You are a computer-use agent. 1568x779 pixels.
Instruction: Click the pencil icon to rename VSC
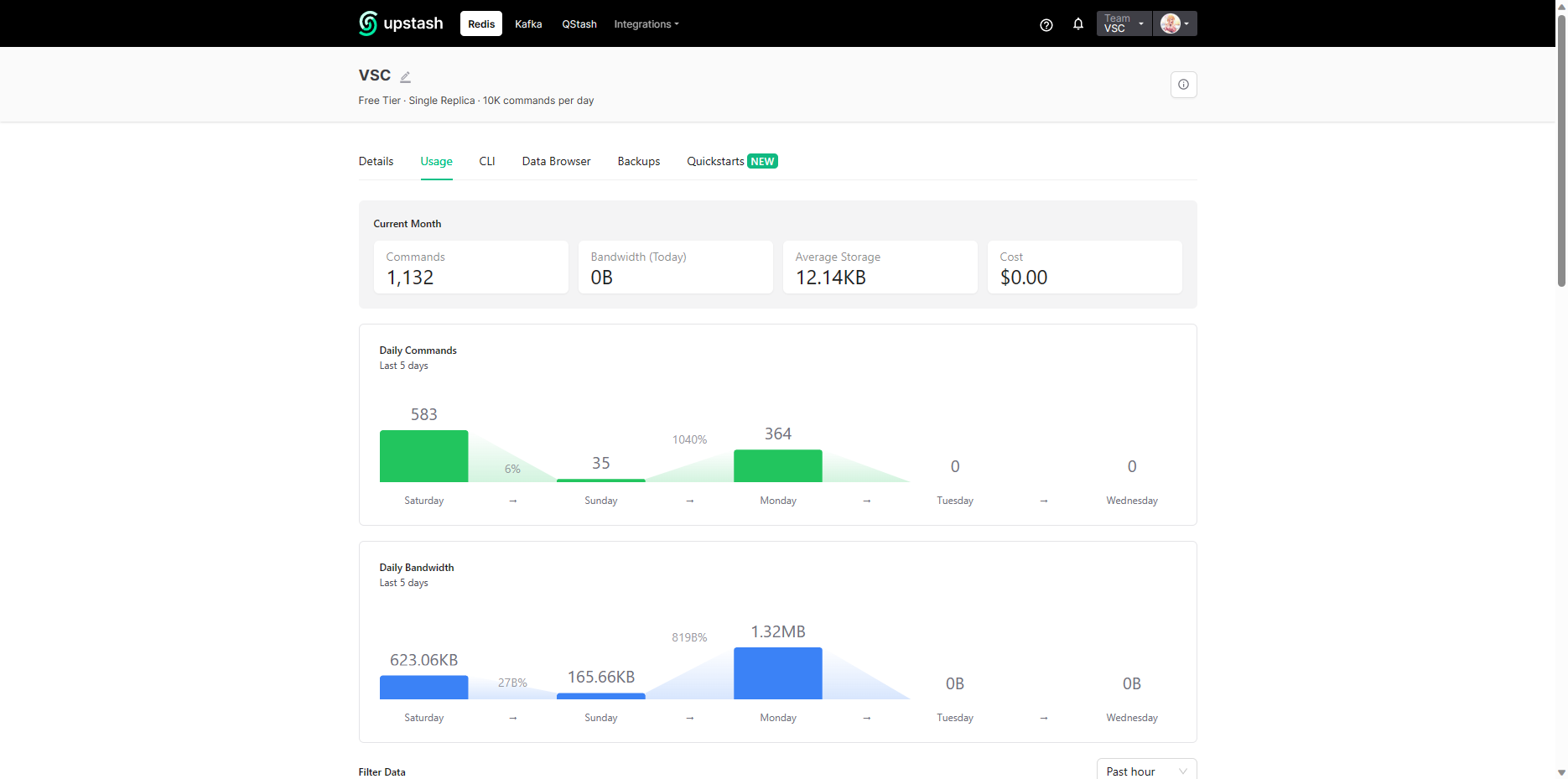[x=405, y=77]
